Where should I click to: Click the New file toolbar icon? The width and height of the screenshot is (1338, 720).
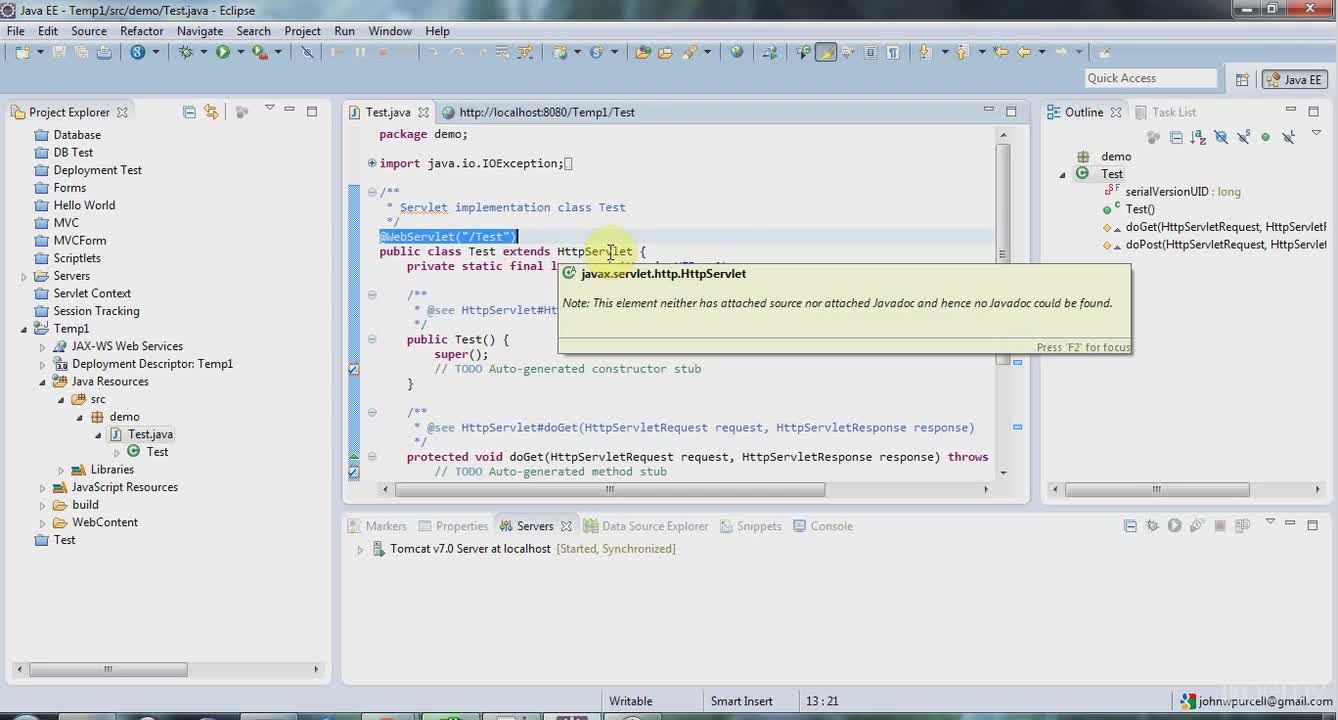tap(23, 52)
